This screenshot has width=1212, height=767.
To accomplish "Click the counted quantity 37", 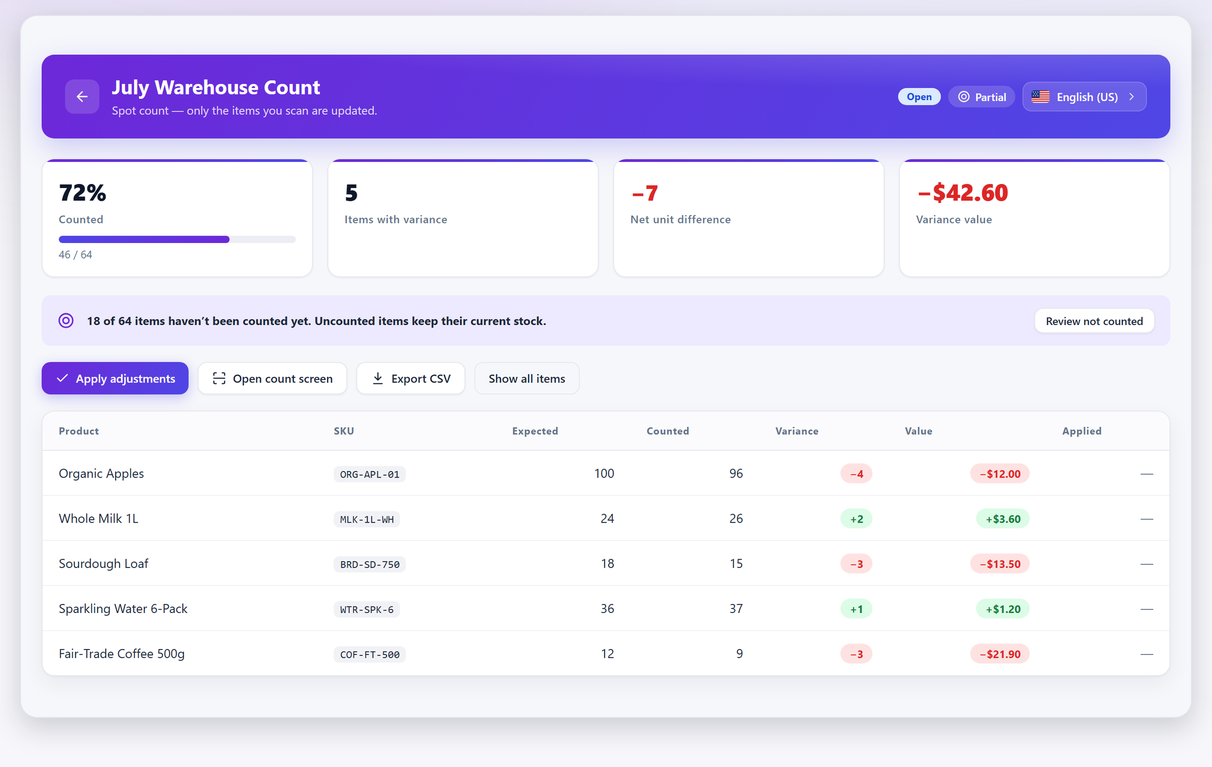I will [x=736, y=609].
